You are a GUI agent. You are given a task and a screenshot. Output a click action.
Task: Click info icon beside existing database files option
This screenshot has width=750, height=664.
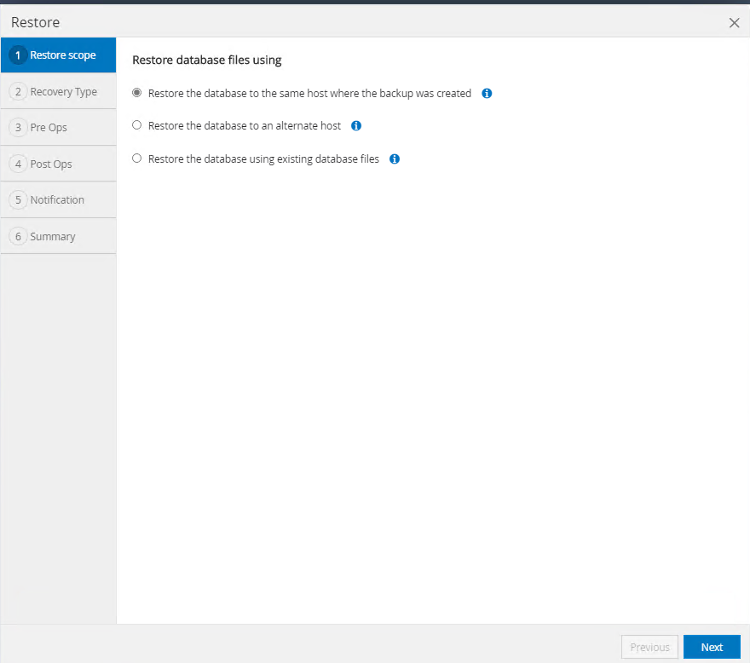pos(394,159)
